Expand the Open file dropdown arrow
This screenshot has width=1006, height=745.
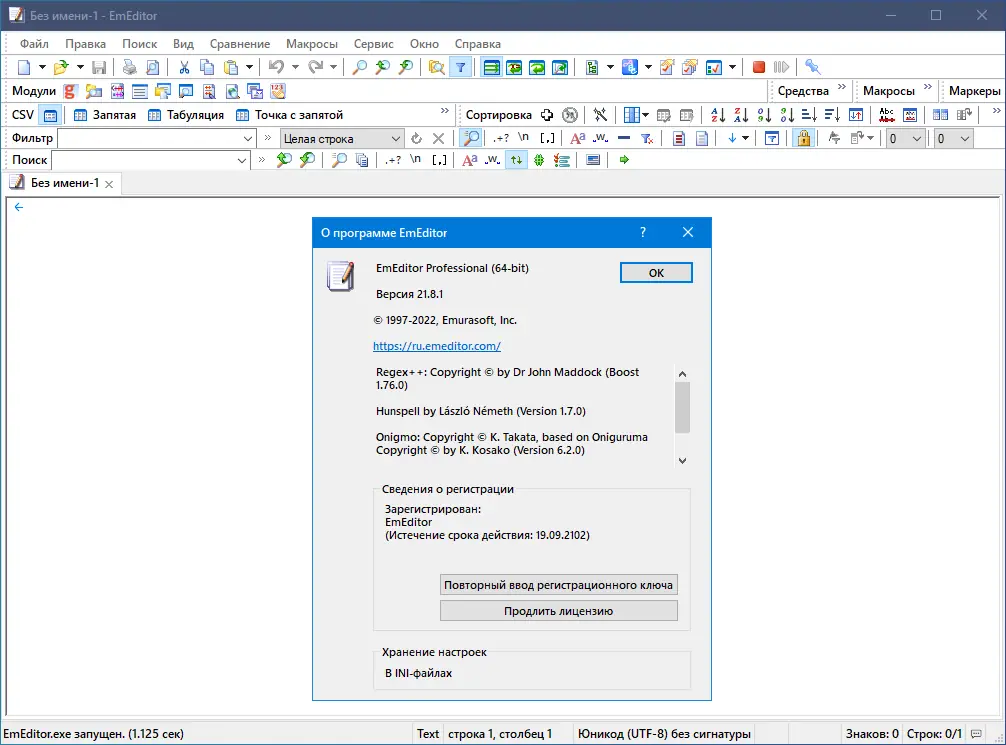[x=80, y=67]
